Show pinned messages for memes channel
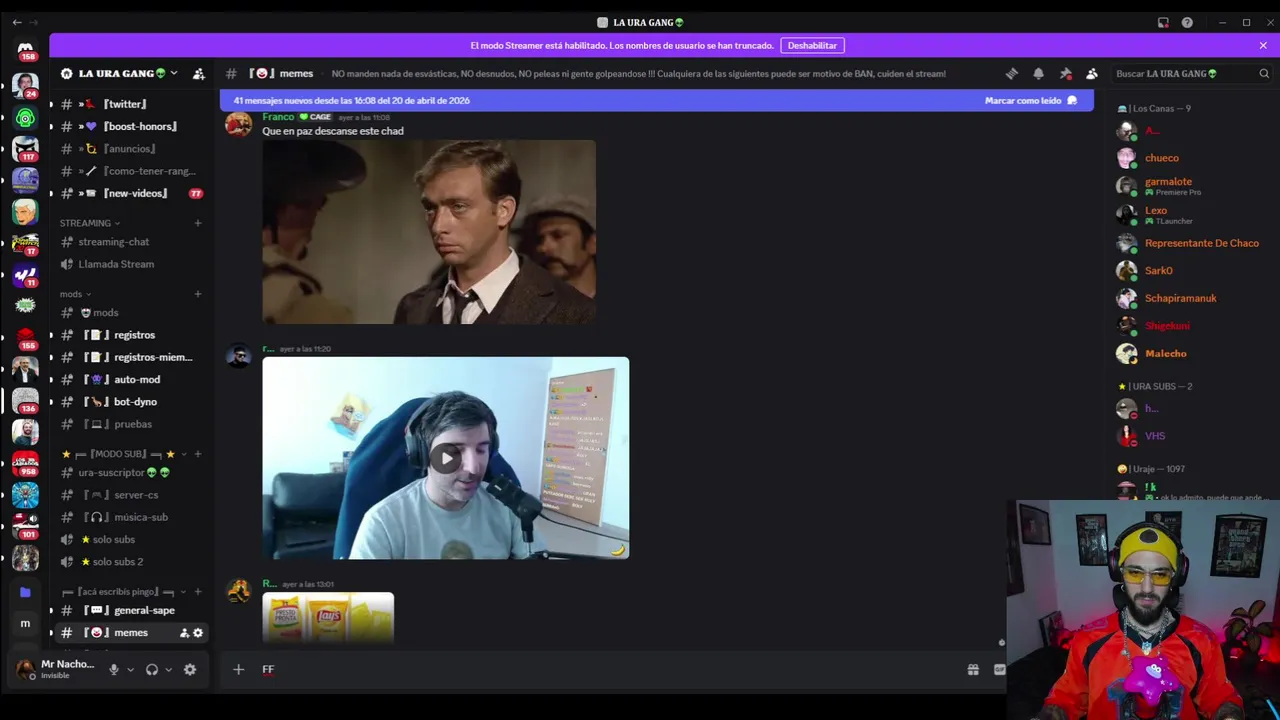The width and height of the screenshot is (1280, 720). pyautogui.click(x=1065, y=74)
